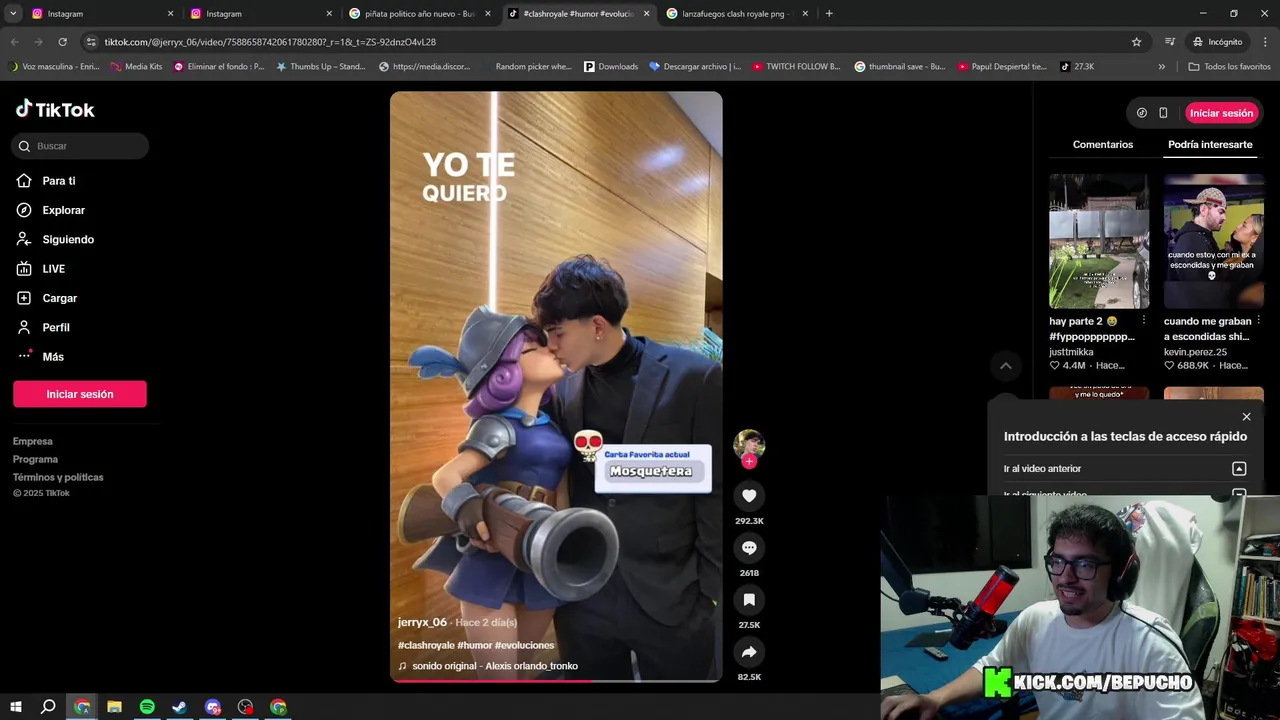
Task: Open comments via the speech bubble icon
Action: click(749, 548)
